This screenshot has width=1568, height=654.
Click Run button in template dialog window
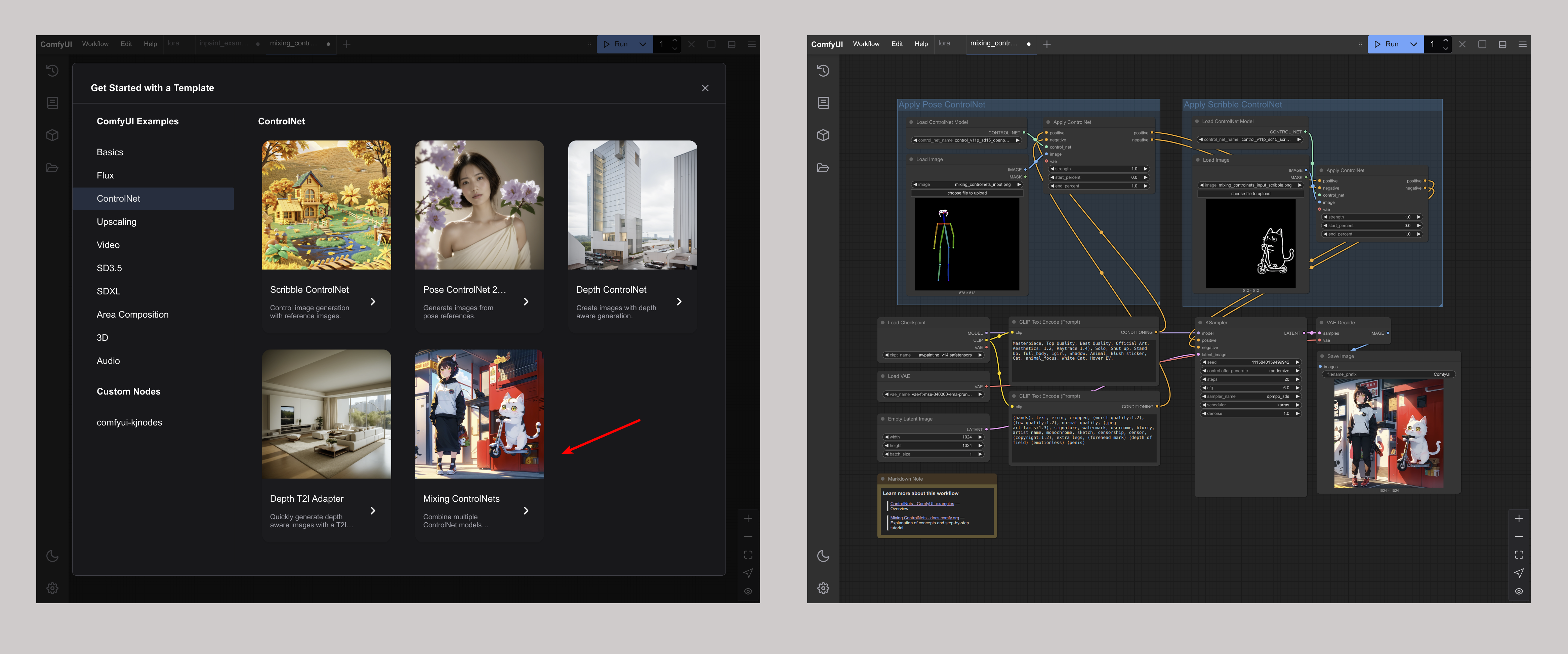(615, 44)
